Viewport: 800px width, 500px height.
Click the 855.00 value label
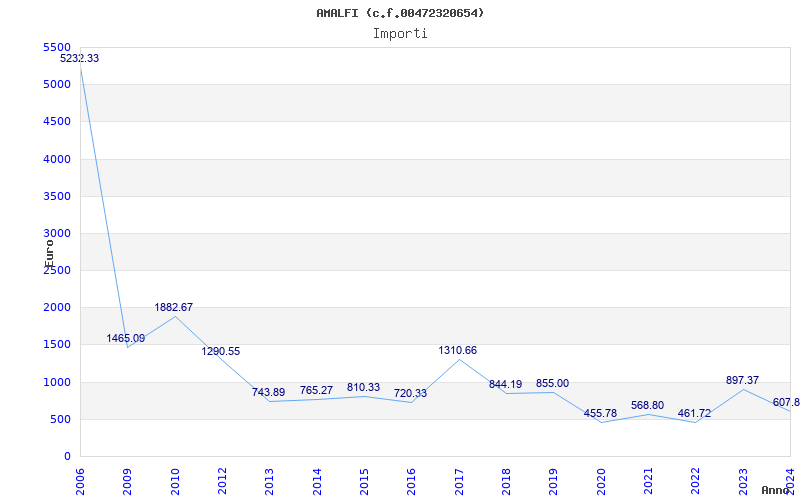(553, 383)
